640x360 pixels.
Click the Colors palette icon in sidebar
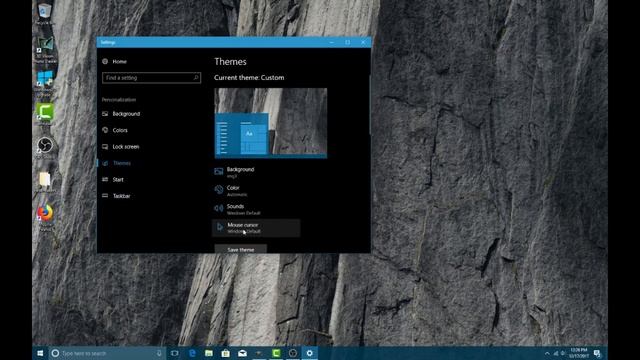105,130
